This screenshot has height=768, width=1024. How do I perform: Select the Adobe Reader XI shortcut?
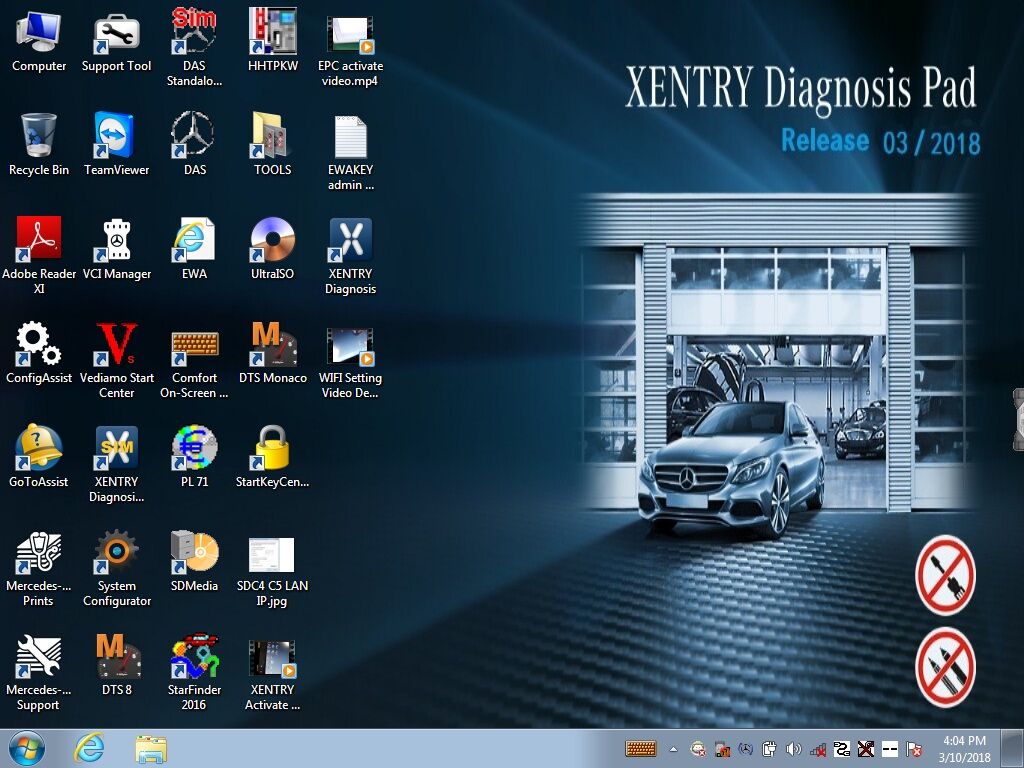click(x=39, y=255)
